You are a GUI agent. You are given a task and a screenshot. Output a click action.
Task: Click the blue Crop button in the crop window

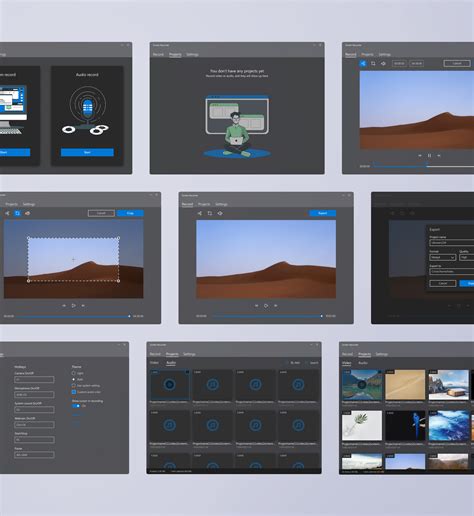click(x=130, y=213)
